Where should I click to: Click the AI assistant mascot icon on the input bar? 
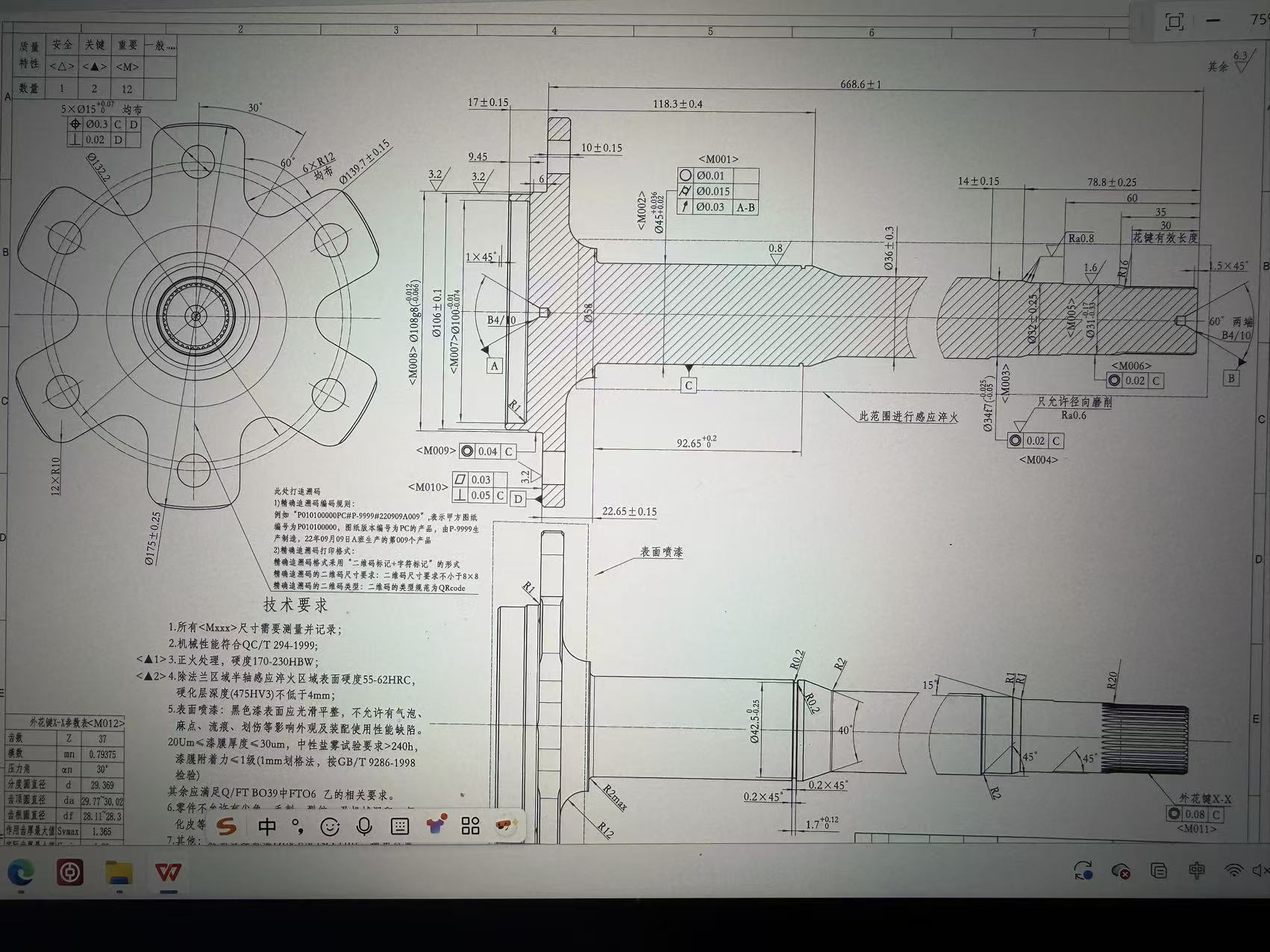pyautogui.click(x=507, y=825)
